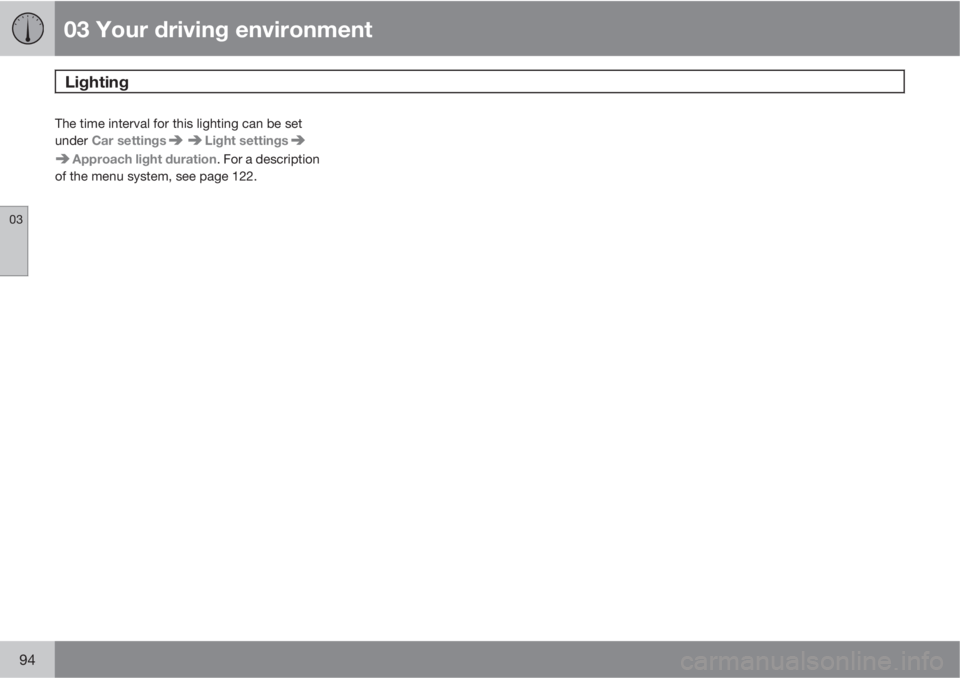This screenshot has height=678, width=960.
Task: Click the page number 94
Action: [27, 660]
